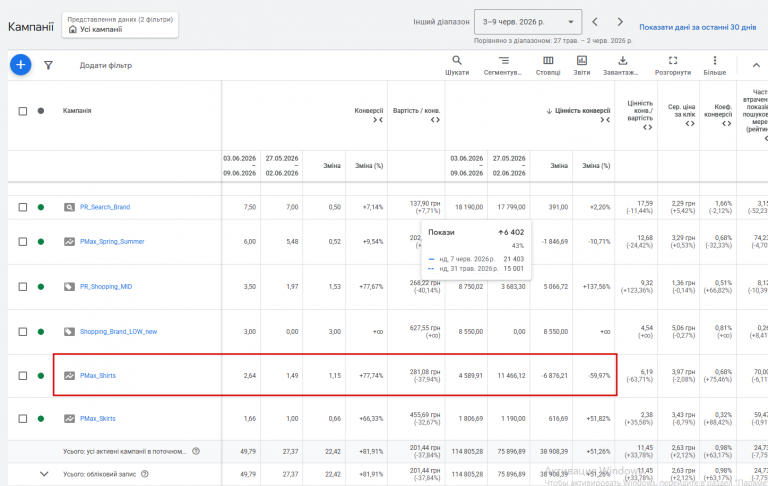Tick the select-all campaigns header checkbox
The height and width of the screenshot is (486, 768).
pyautogui.click(x=23, y=111)
